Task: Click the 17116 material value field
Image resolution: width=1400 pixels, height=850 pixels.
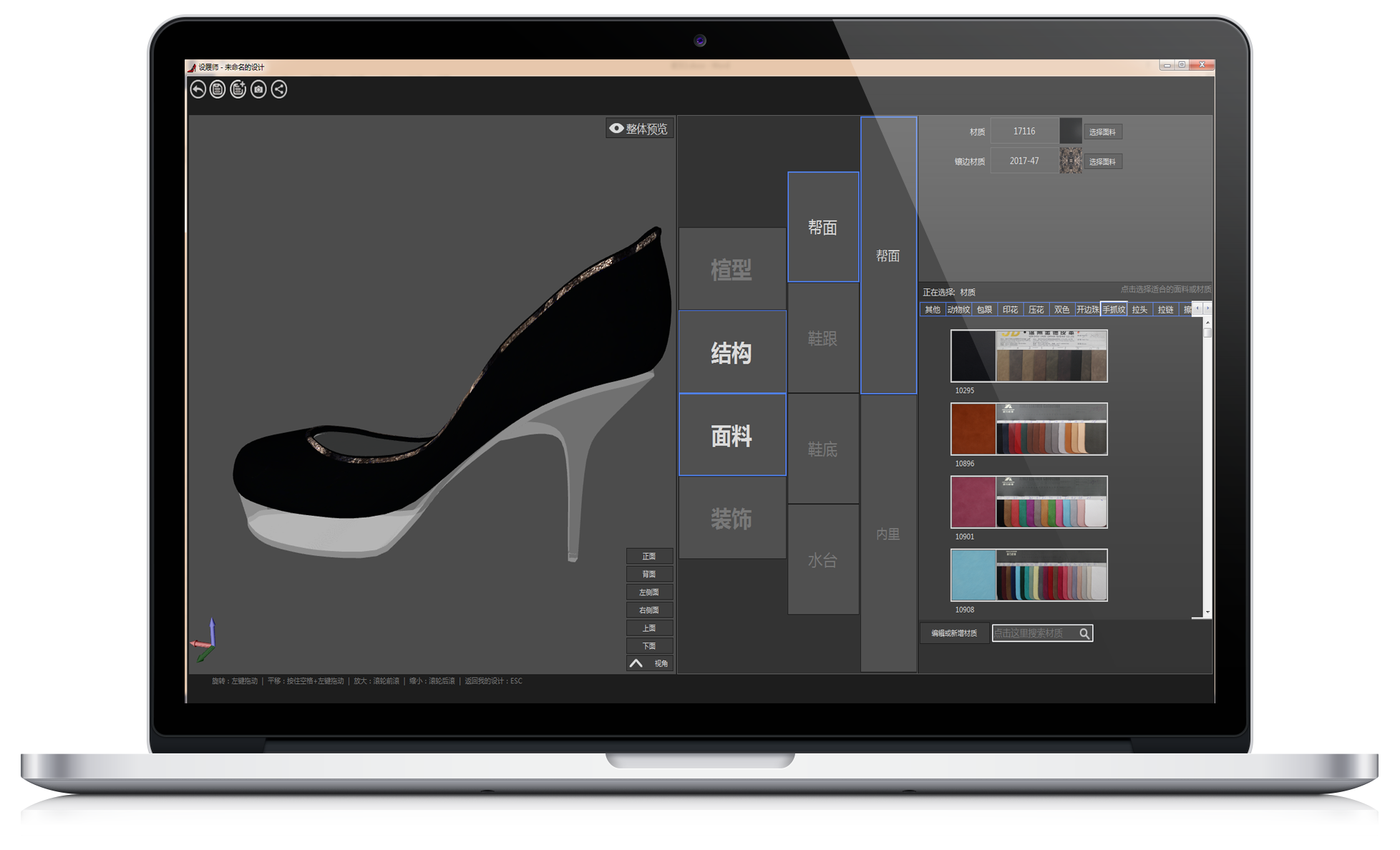Action: coord(1024,131)
